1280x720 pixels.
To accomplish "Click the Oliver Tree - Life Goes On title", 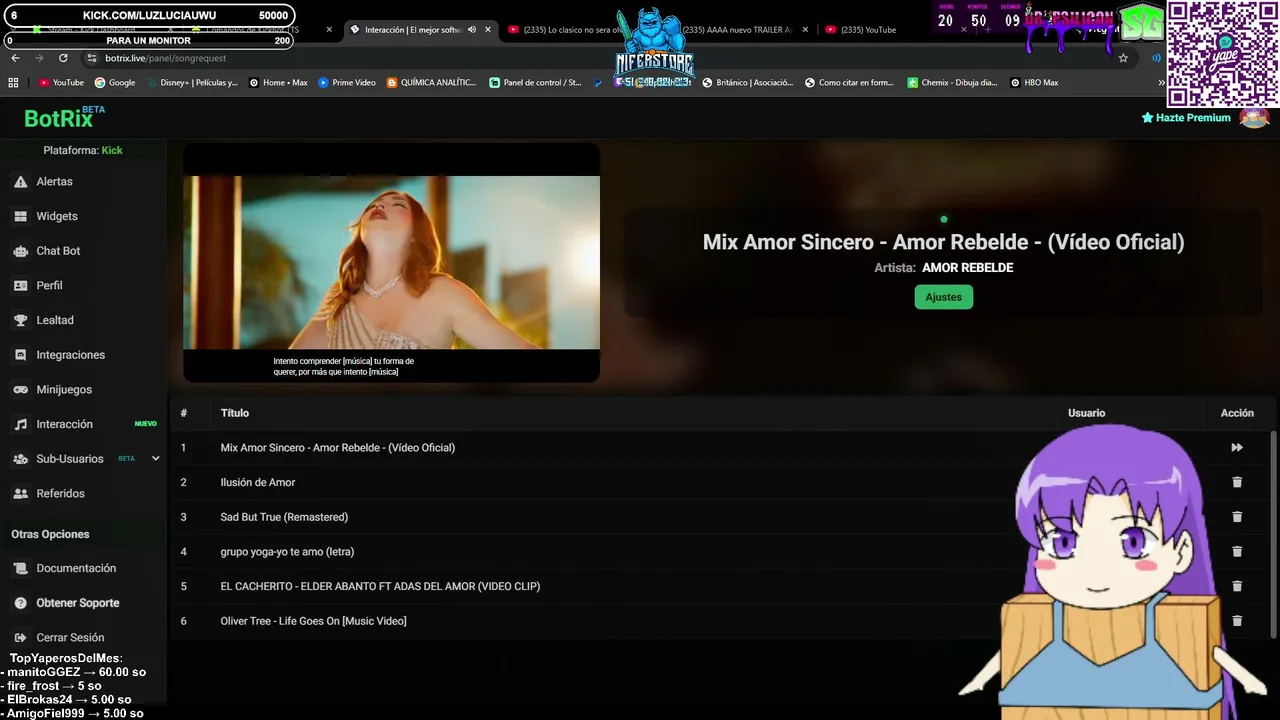I will 313,621.
